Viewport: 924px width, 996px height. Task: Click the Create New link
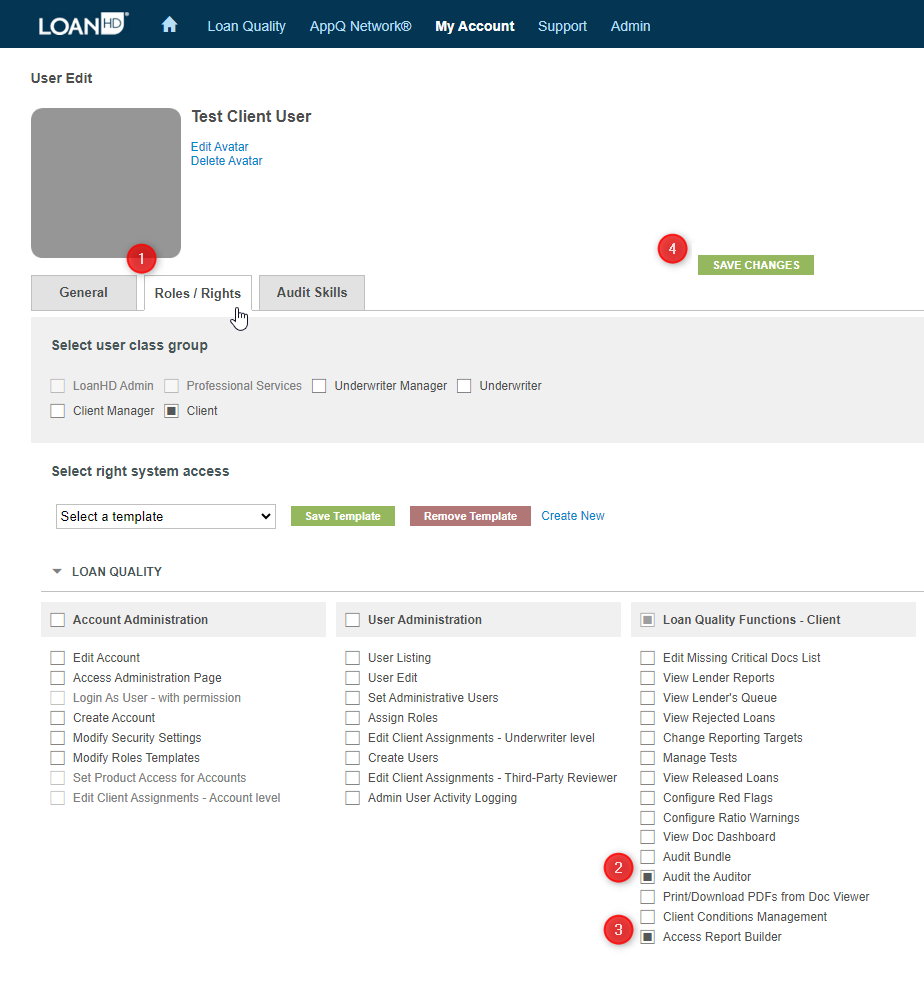pyautogui.click(x=572, y=516)
